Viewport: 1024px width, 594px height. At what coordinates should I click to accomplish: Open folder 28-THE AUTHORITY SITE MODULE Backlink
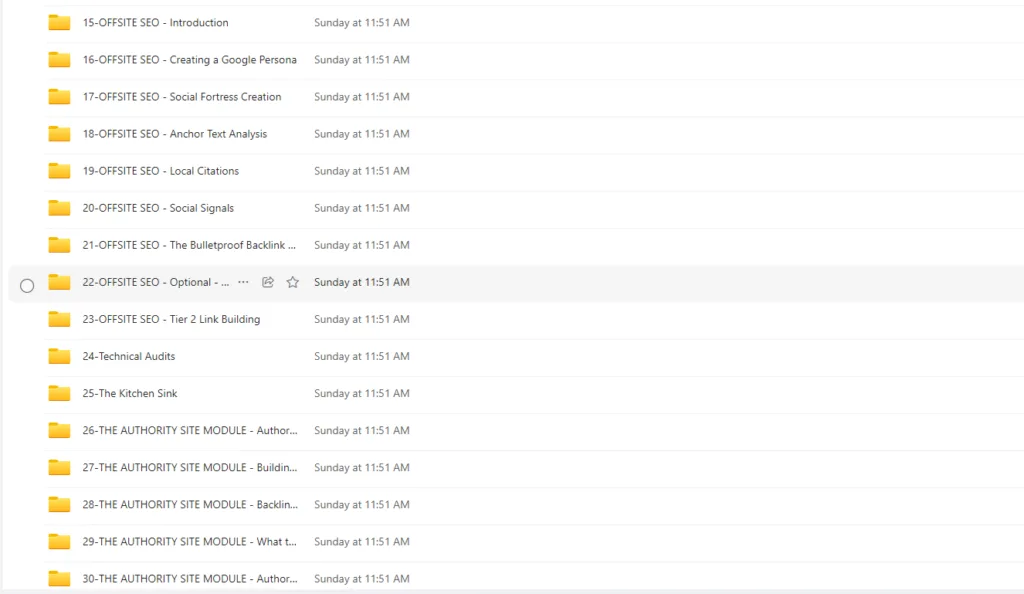point(189,505)
